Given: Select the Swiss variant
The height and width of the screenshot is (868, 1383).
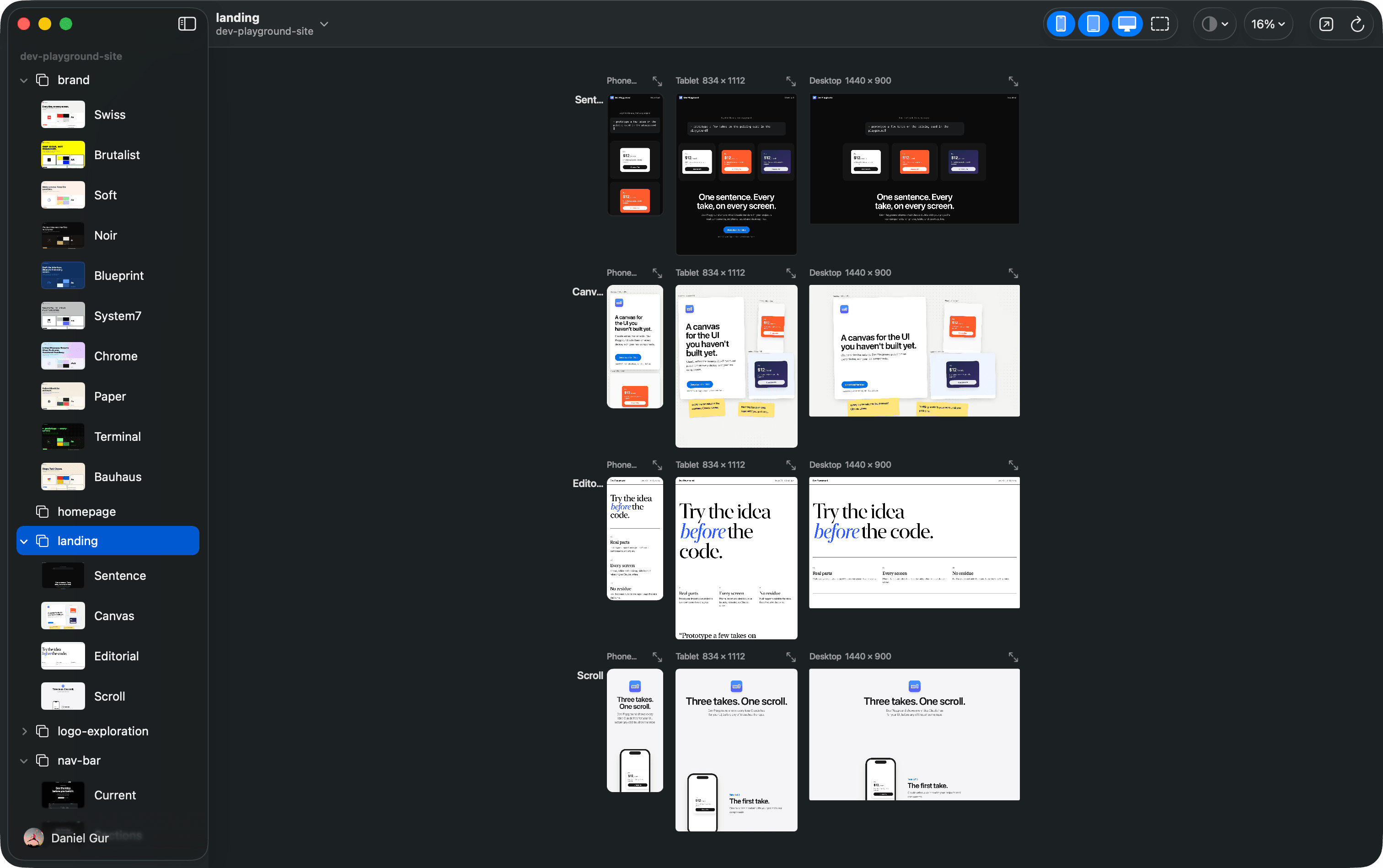Looking at the screenshot, I should pyautogui.click(x=108, y=114).
